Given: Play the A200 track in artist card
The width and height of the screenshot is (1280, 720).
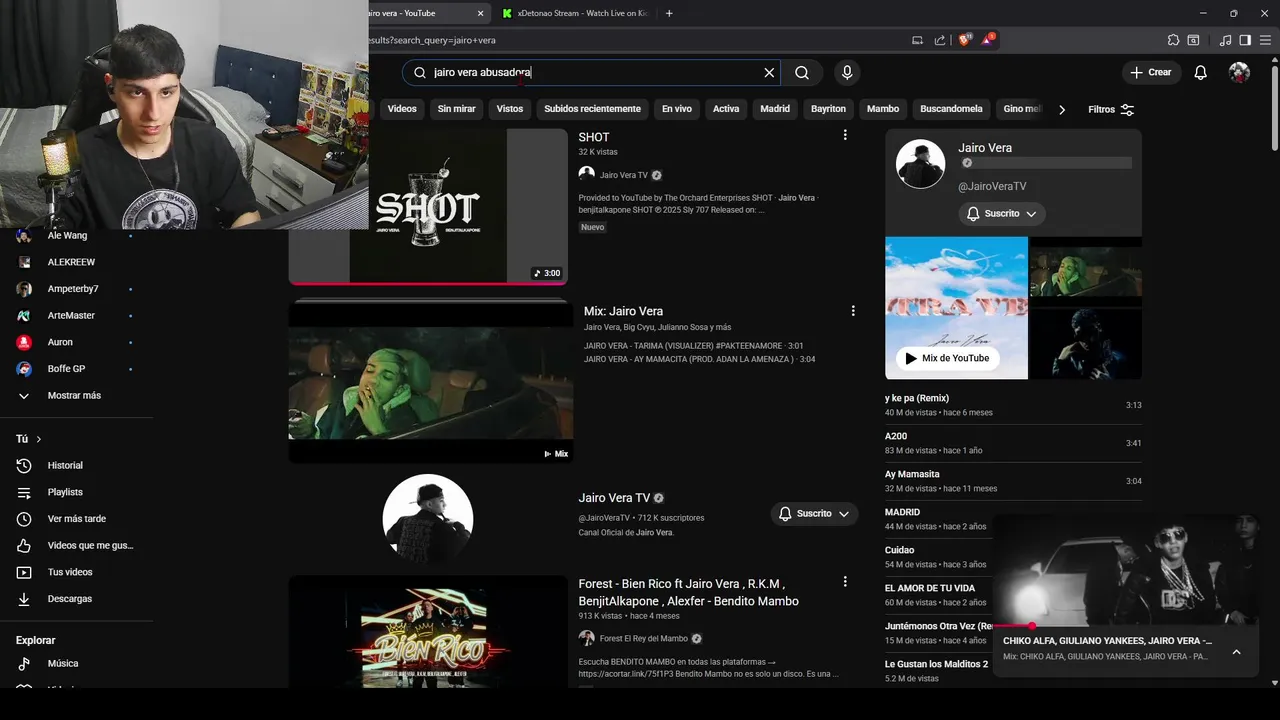Looking at the screenshot, I should 1013,443.
